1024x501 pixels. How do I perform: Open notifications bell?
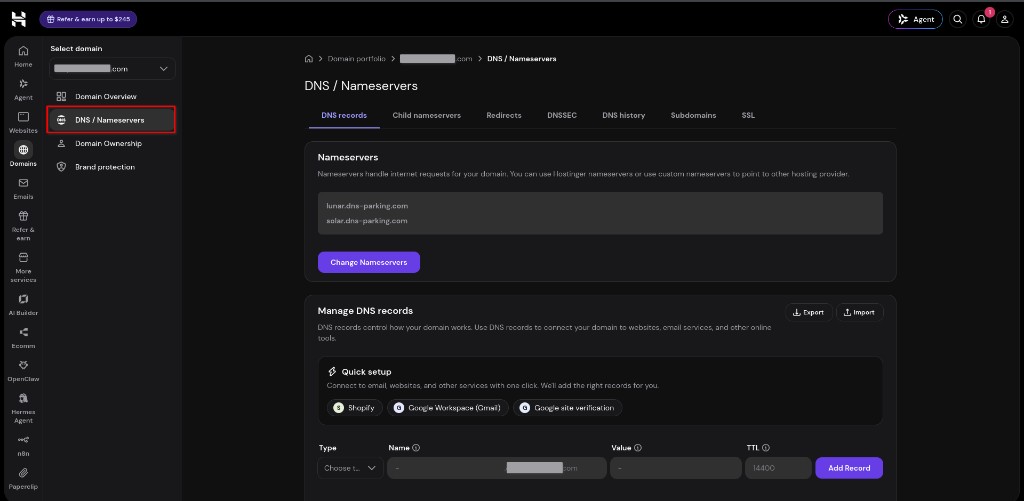pos(982,20)
